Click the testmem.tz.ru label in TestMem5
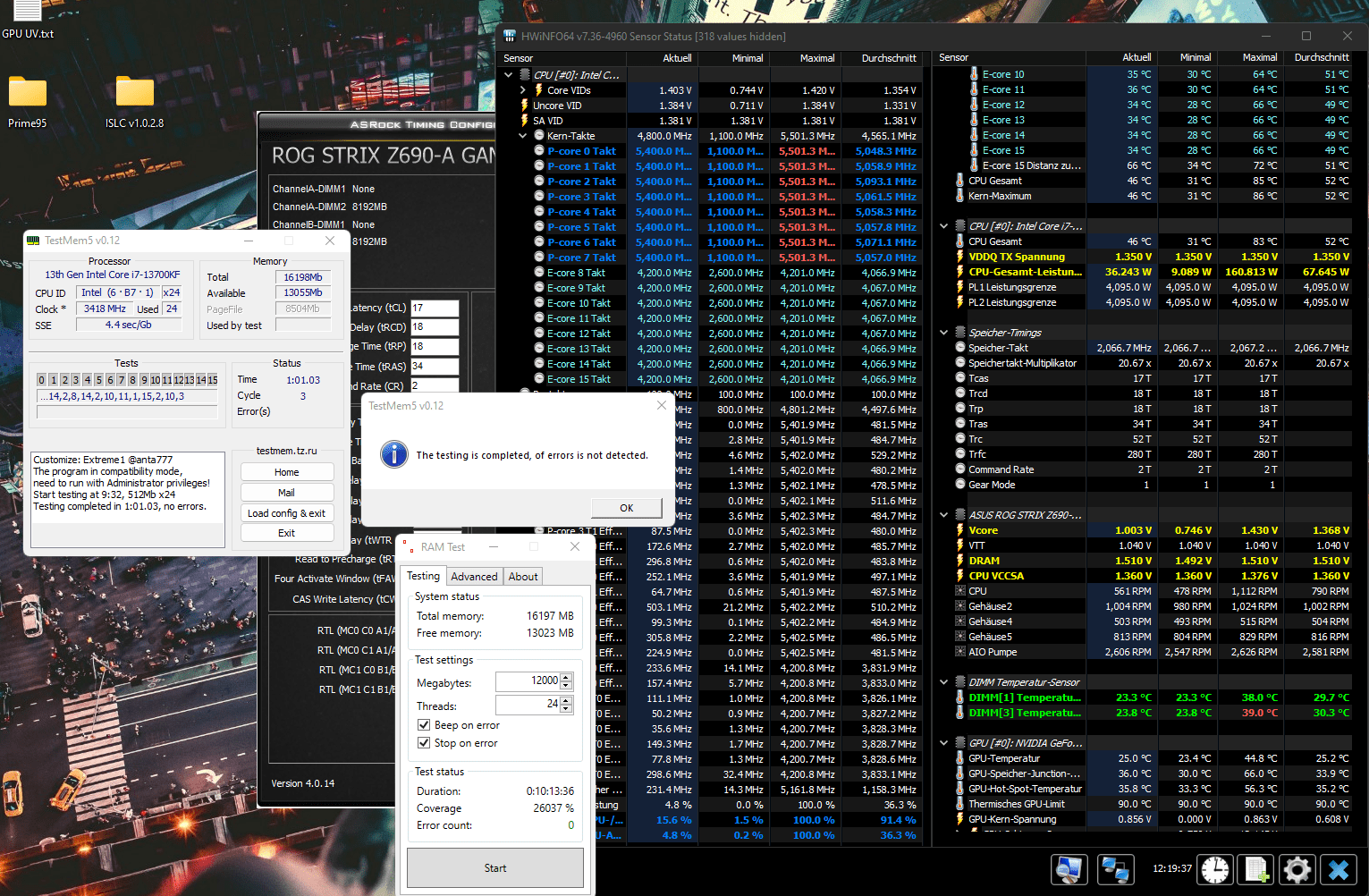The width and height of the screenshot is (1369, 896). click(287, 451)
